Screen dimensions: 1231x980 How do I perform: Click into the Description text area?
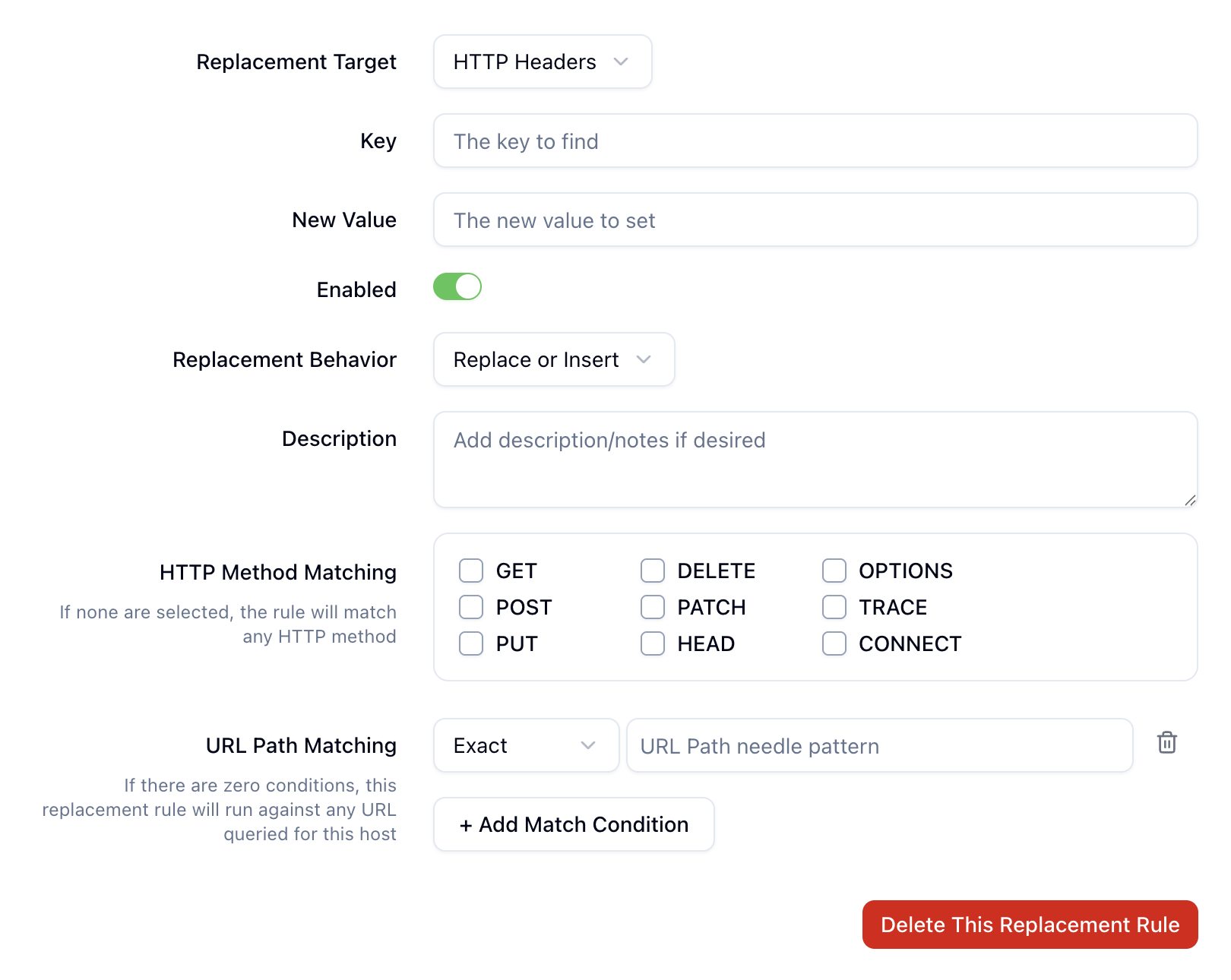[815, 460]
